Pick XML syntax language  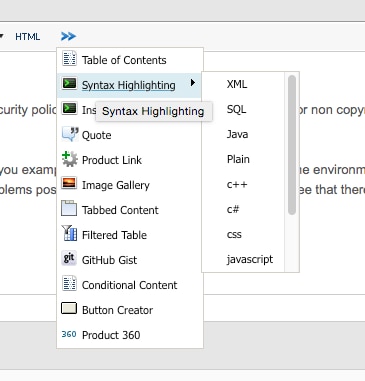pos(243,84)
